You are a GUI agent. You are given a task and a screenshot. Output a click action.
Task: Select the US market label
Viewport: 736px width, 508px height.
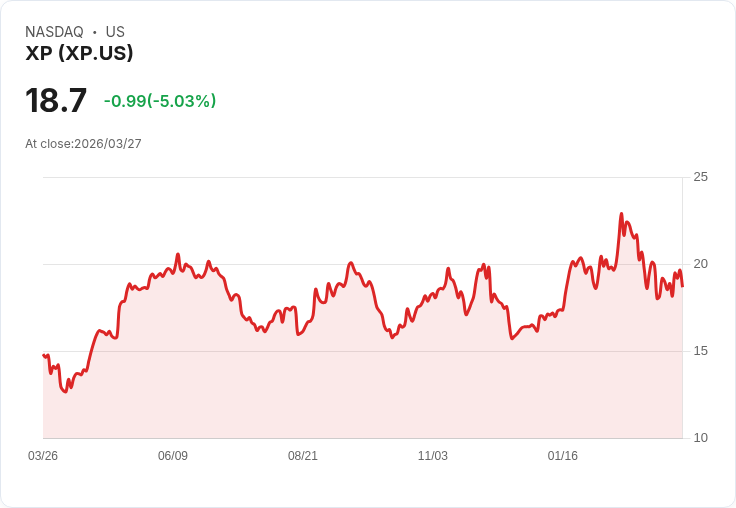click(x=115, y=32)
